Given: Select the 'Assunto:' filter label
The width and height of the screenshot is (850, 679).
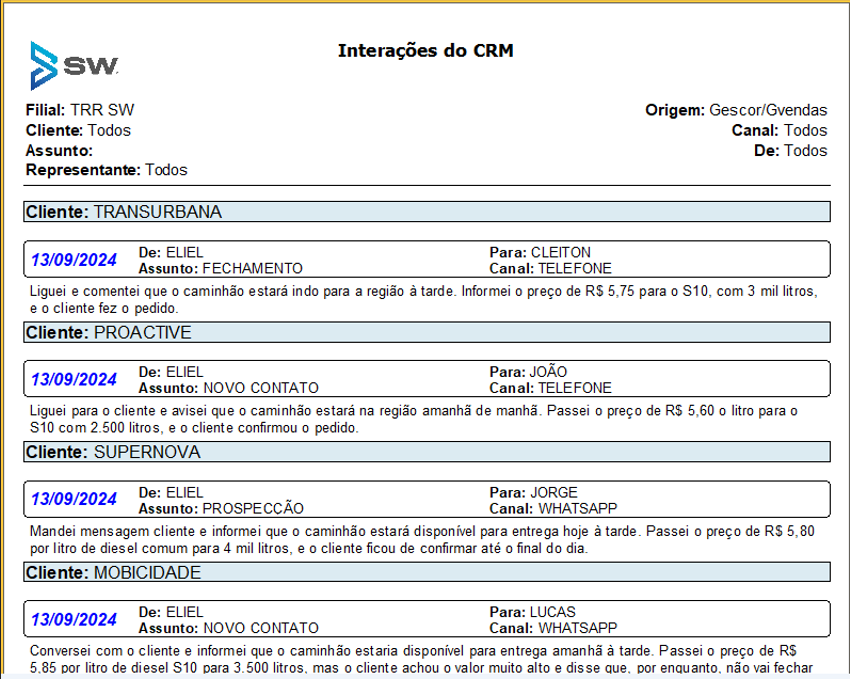Looking at the screenshot, I should (x=59, y=151).
